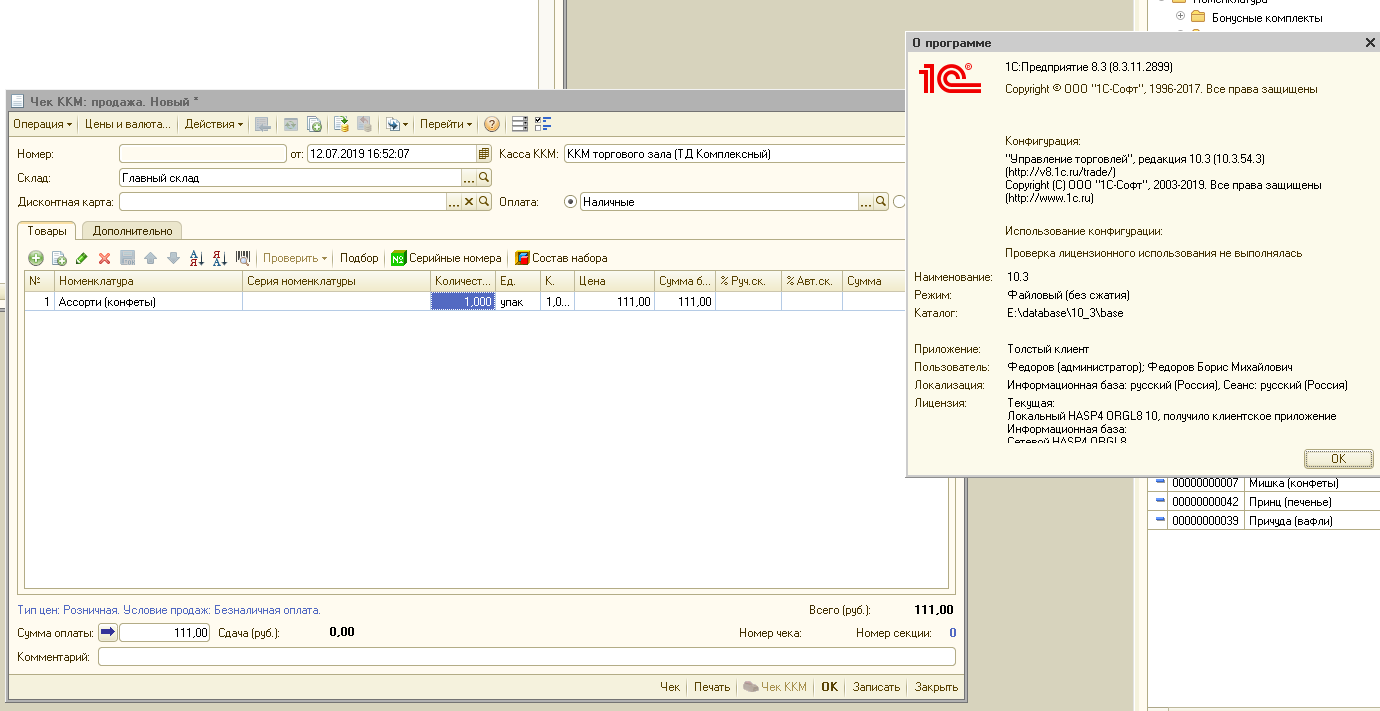This screenshot has height=711, width=1380.
Task: Click the Комментарий input field
Action: [x=527, y=657]
